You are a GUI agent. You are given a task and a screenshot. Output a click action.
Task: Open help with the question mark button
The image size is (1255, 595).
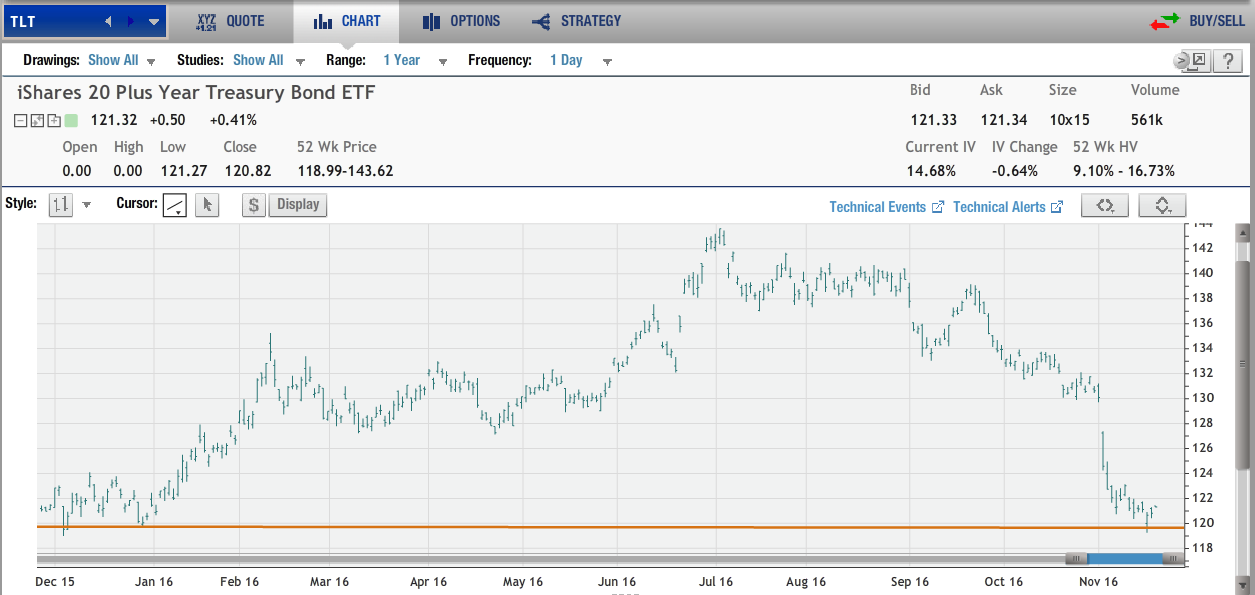tap(1227, 61)
